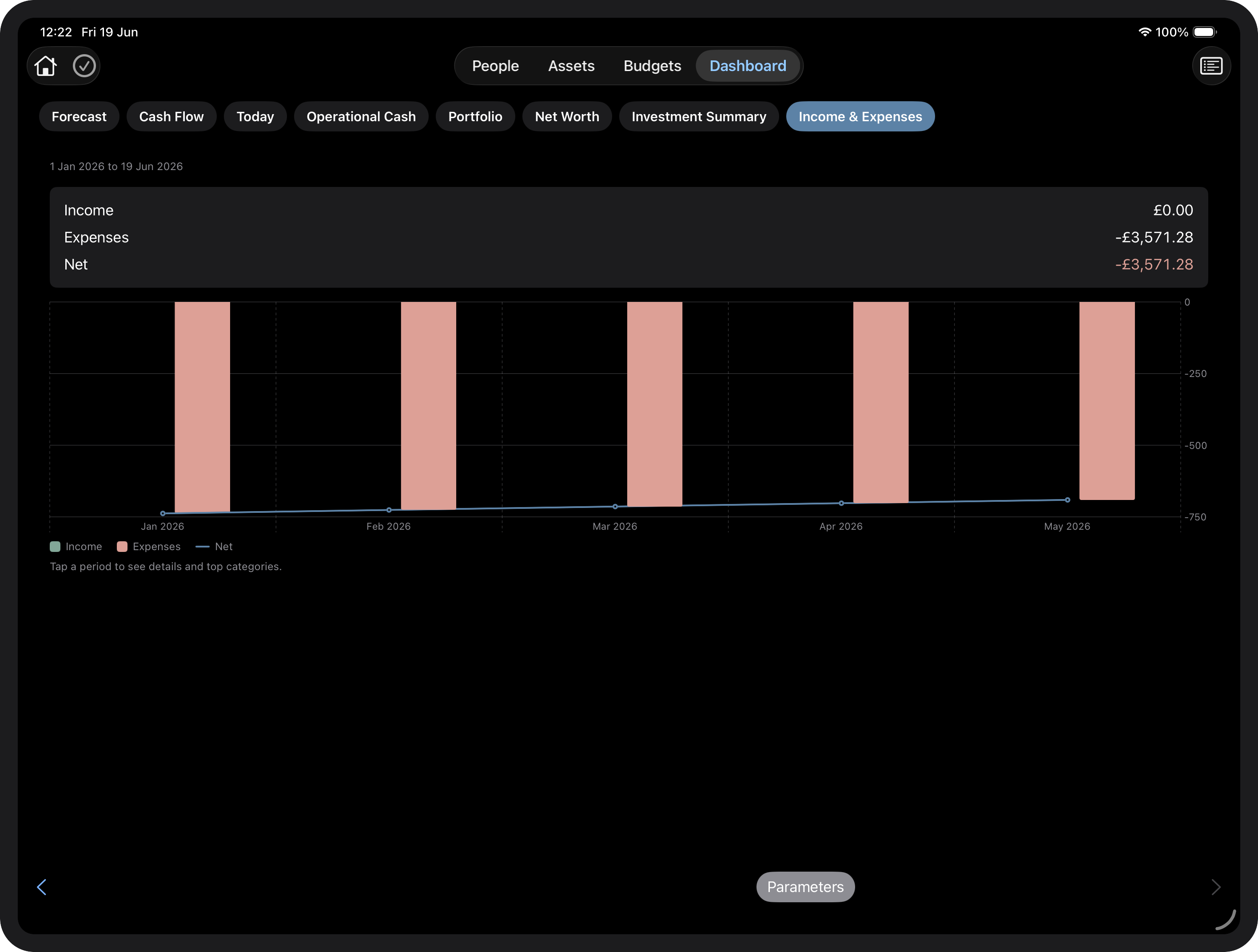Click the Net -£3,571.28 summary row
This screenshot has width=1258, height=952.
click(629, 264)
